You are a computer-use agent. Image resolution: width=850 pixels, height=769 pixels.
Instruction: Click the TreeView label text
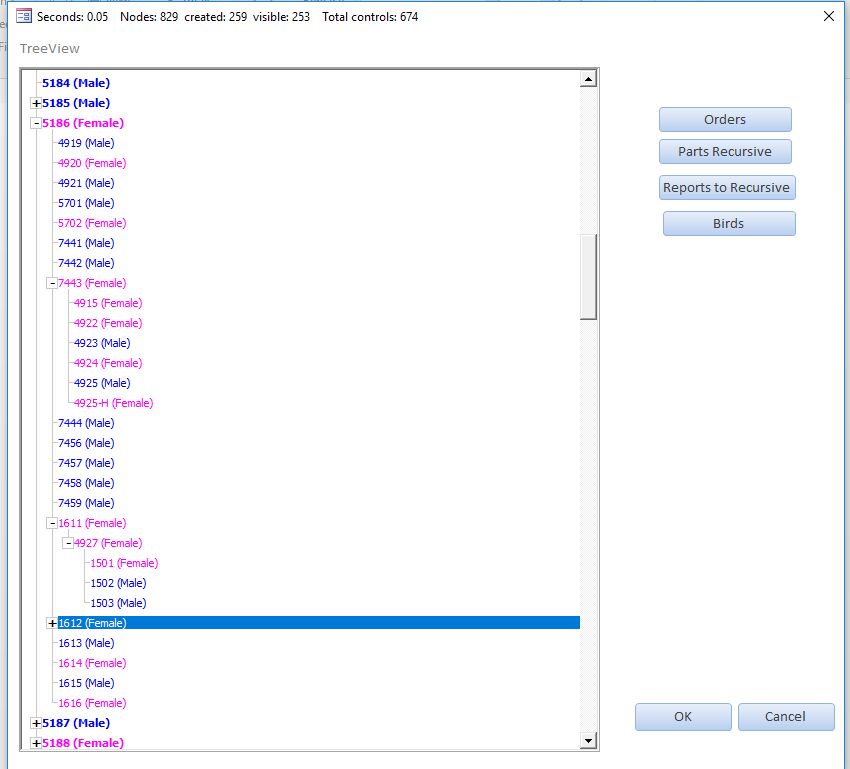[x=50, y=49]
